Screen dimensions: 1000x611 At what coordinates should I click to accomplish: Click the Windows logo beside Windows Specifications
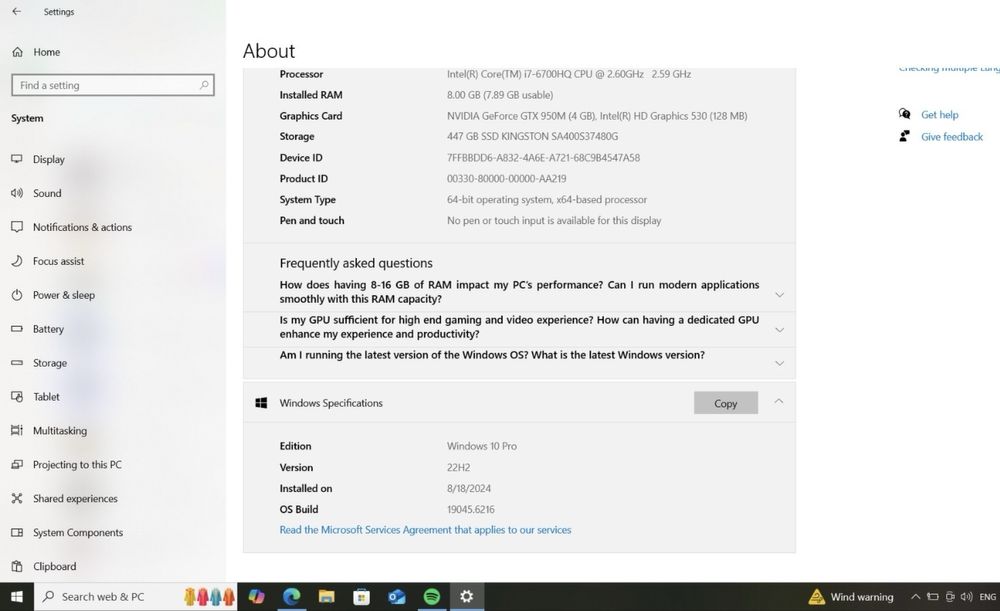(261, 403)
